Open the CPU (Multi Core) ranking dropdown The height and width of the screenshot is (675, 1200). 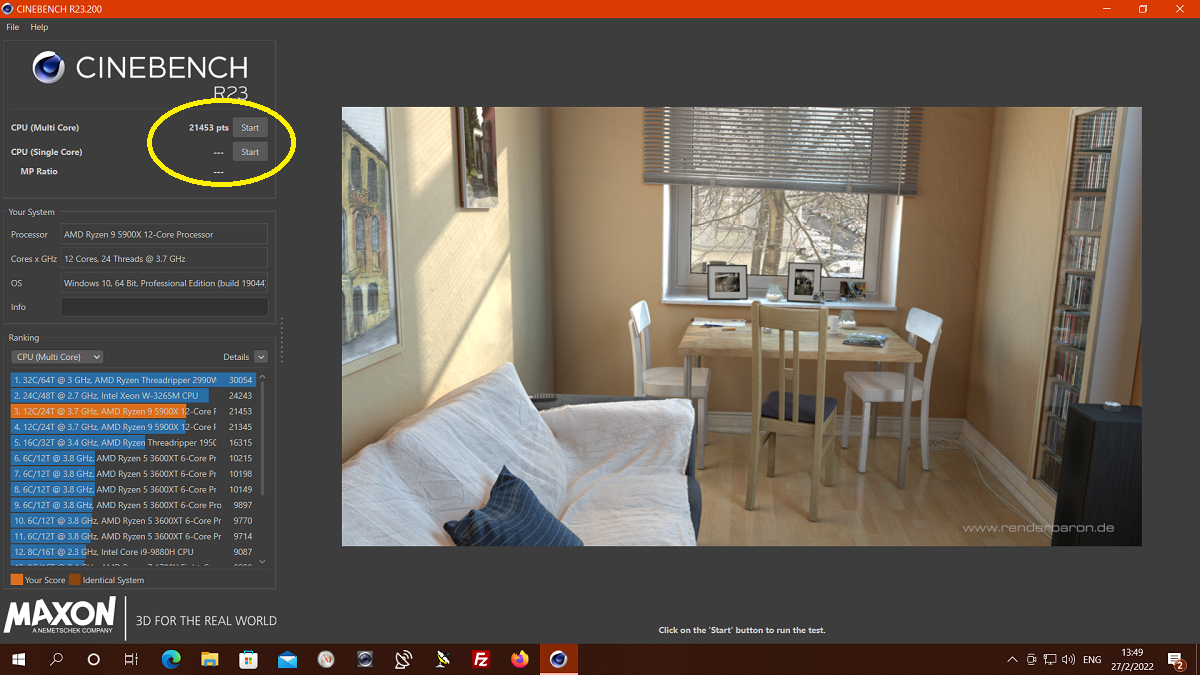pyautogui.click(x=57, y=357)
